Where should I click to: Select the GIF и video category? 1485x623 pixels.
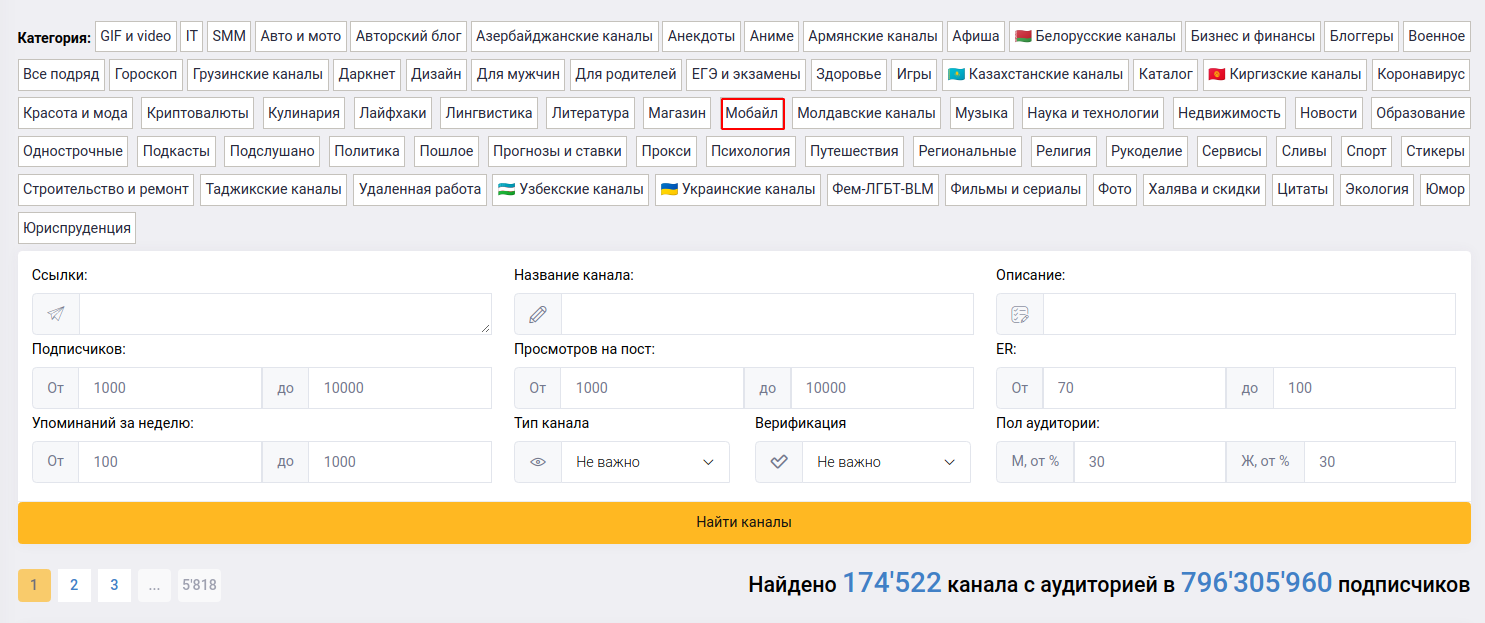pyautogui.click(x=136, y=36)
